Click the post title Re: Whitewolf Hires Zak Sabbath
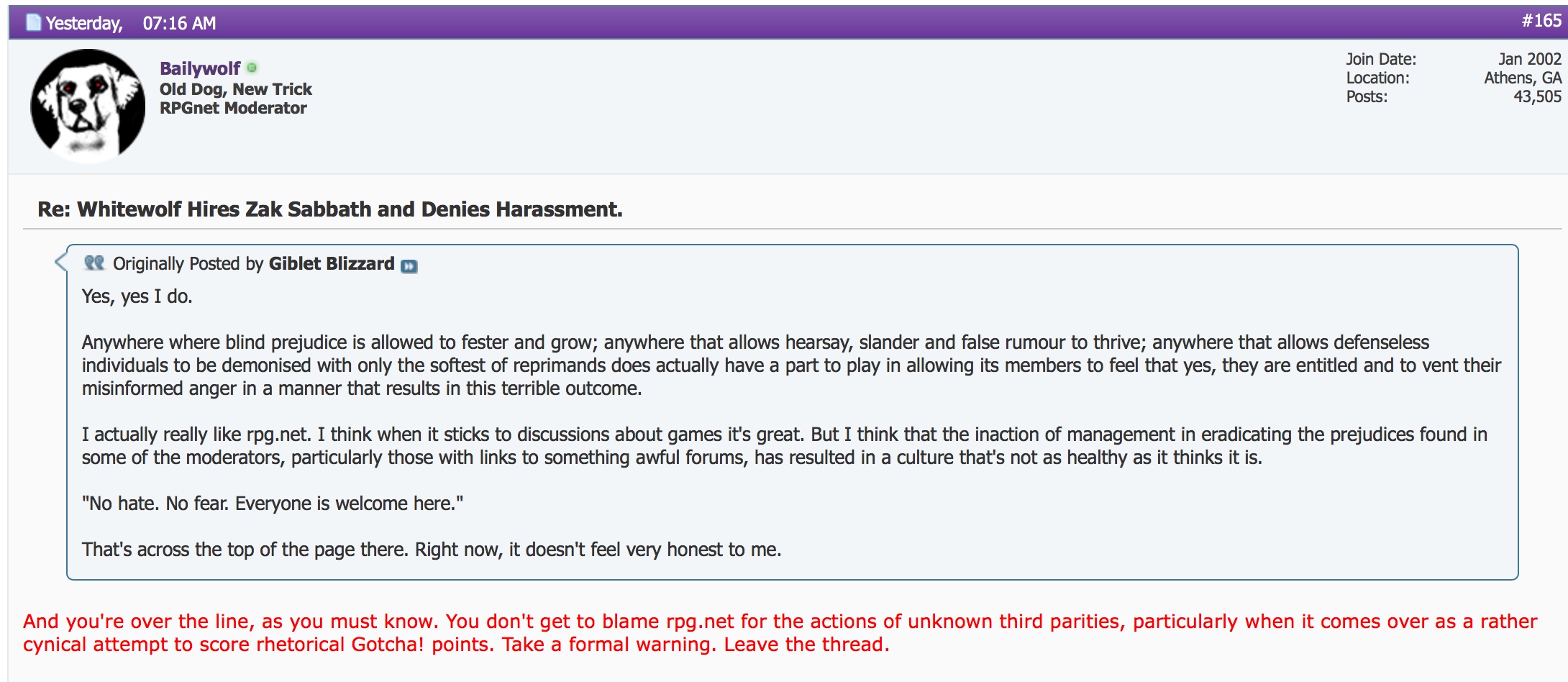 (x=330, y=209)
